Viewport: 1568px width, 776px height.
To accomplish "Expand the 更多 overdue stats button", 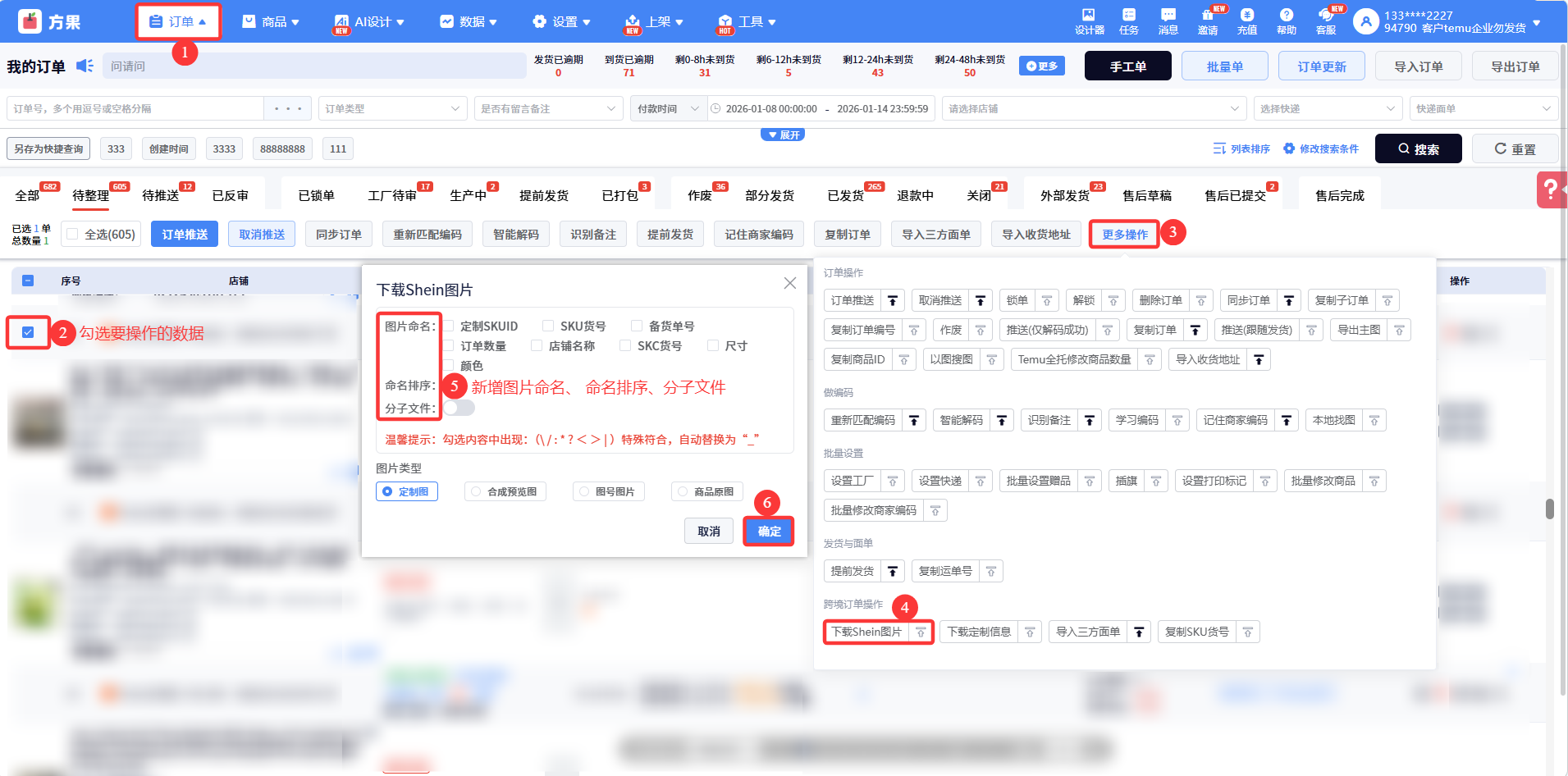I will point(1042,66).
